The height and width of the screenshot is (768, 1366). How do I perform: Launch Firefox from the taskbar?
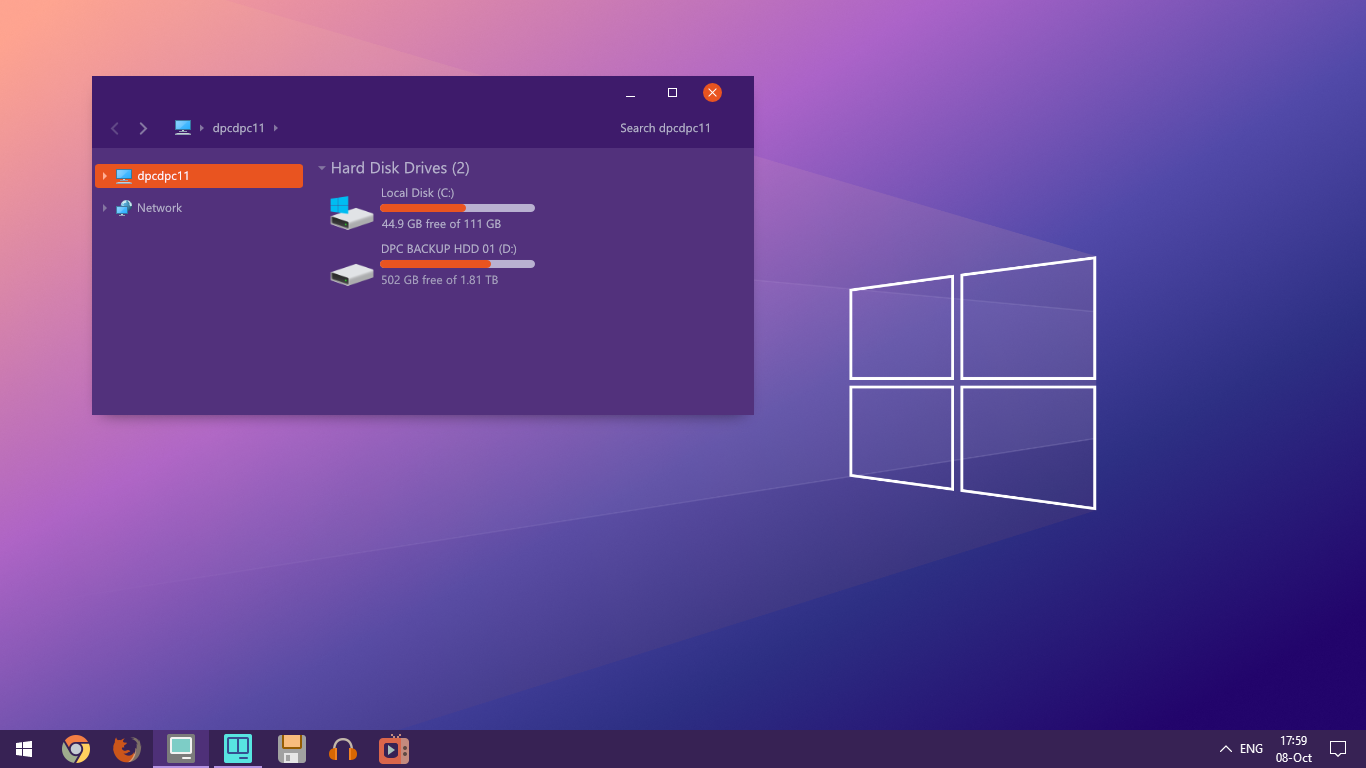pyautogui.click(x=127, y=749)
